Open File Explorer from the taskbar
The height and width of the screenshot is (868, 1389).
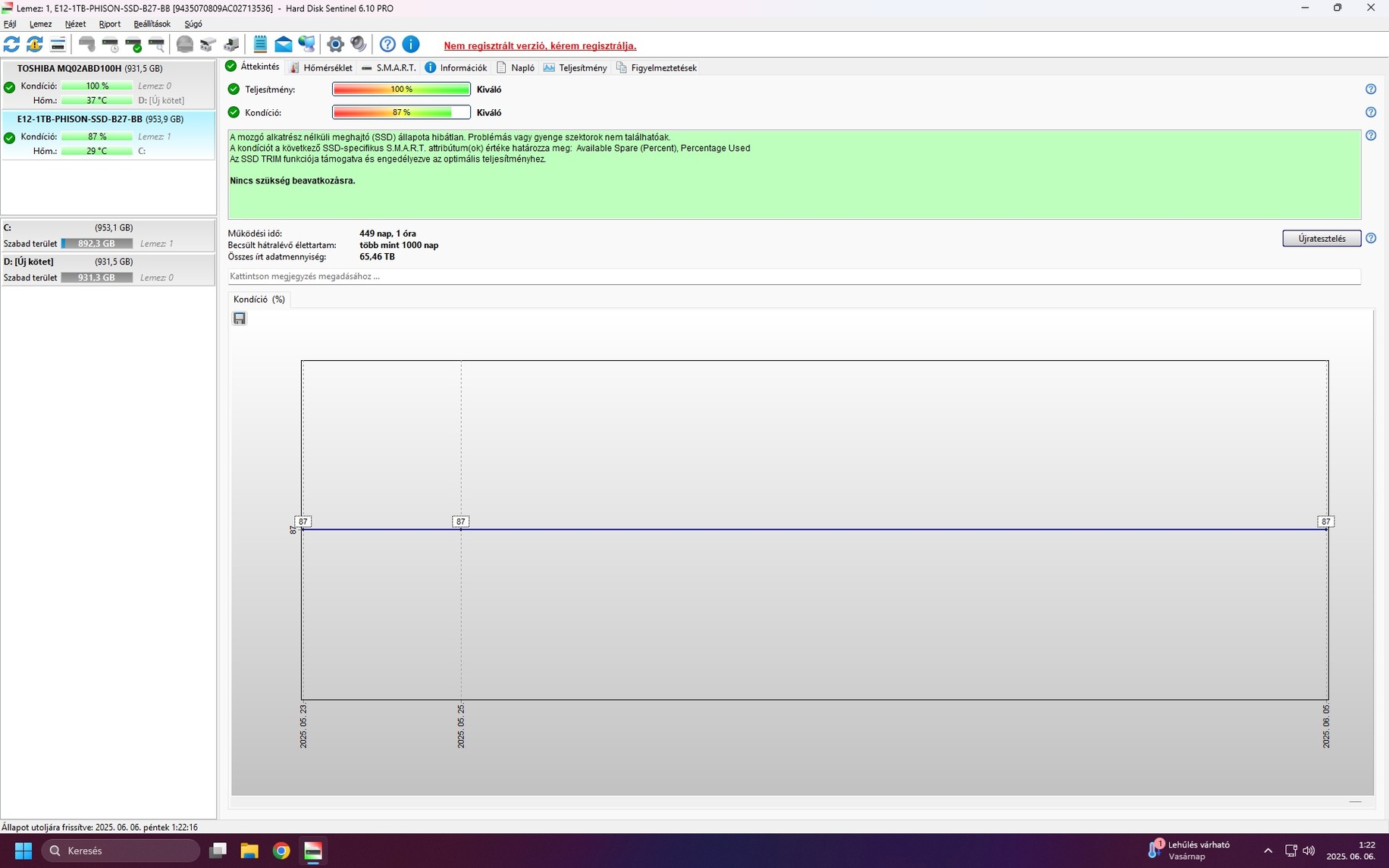coord(249,851)
